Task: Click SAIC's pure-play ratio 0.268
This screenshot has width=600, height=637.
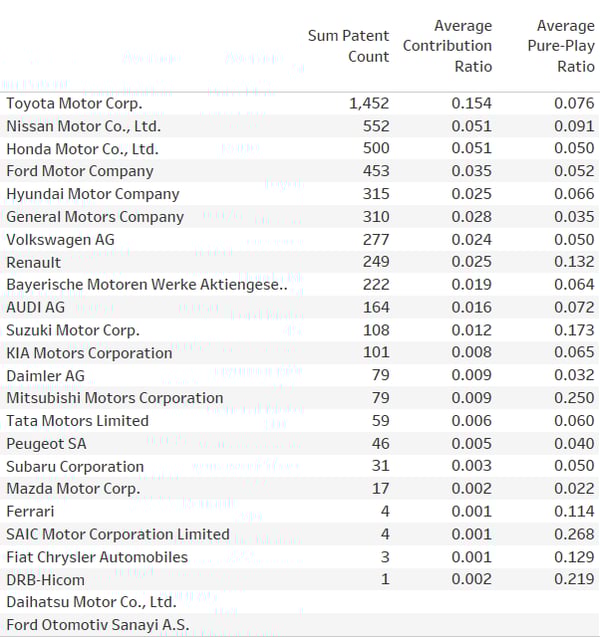Action: 574,534
